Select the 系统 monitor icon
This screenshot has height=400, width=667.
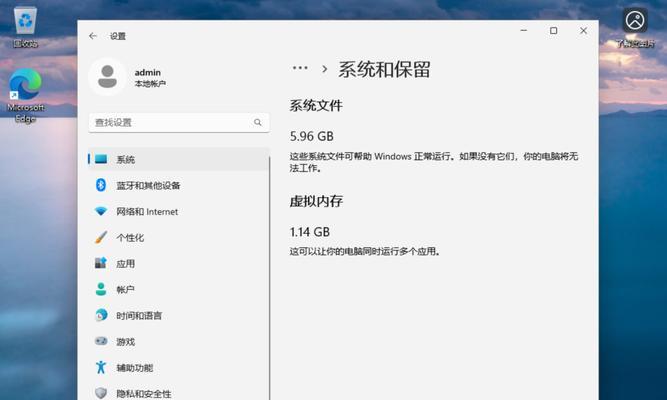[101, 159]
